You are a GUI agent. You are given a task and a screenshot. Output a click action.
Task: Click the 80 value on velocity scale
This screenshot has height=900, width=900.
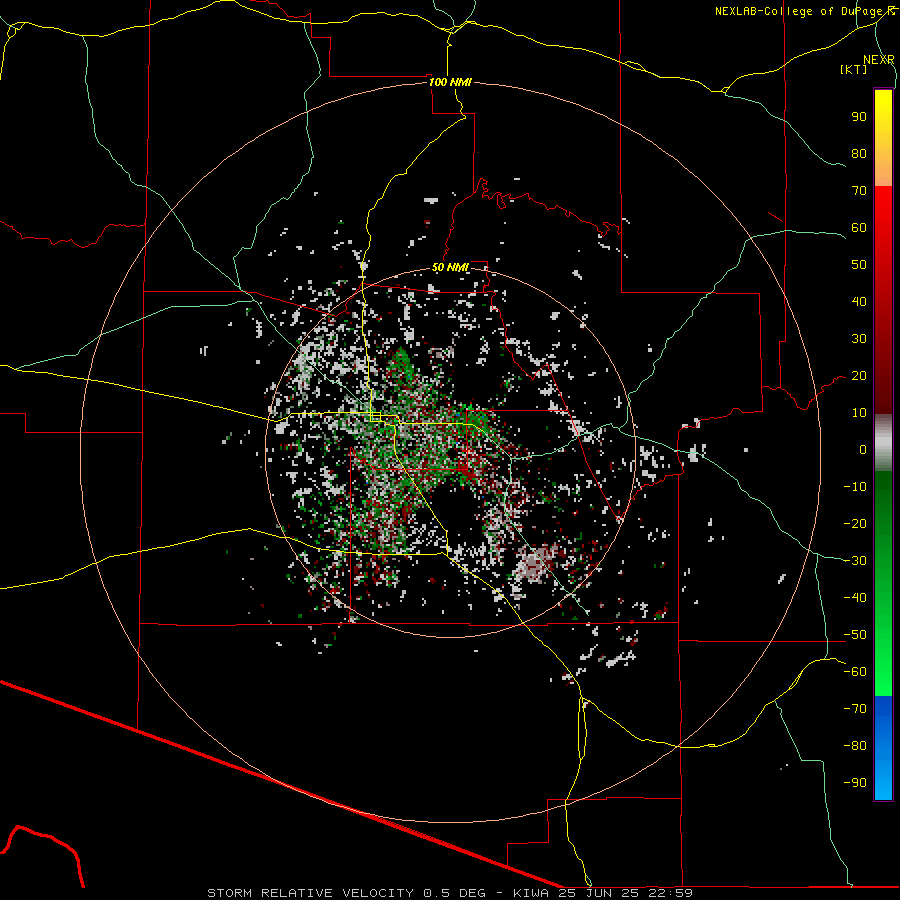pos(859,154)
